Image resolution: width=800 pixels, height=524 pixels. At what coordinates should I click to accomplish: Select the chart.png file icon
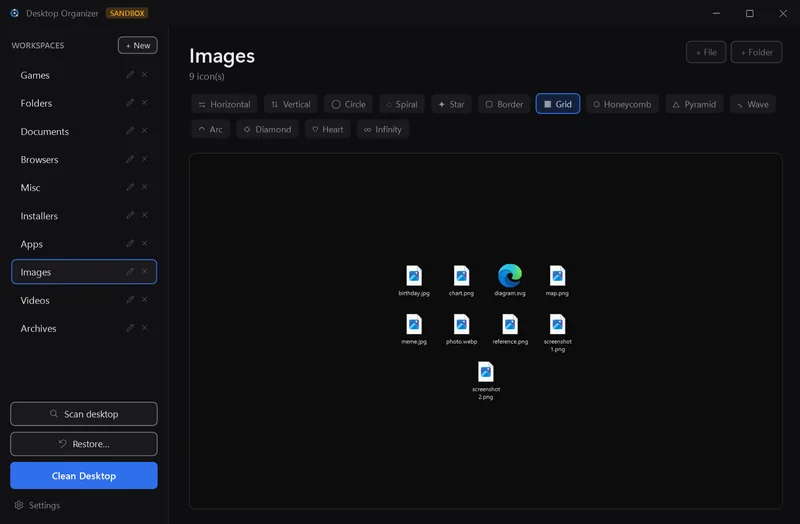[x=461, y=280]
